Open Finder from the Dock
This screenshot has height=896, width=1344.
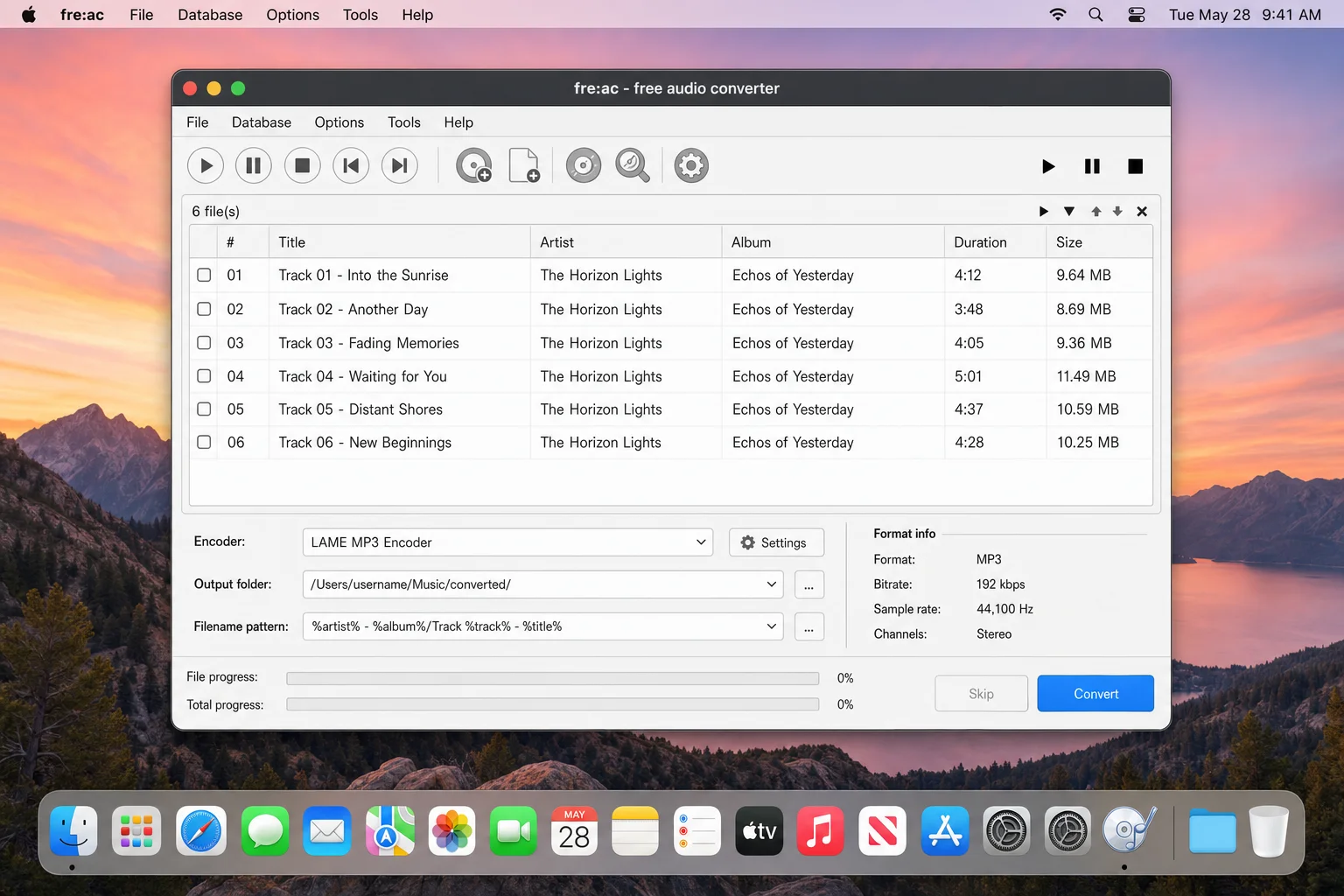(73, 831)
